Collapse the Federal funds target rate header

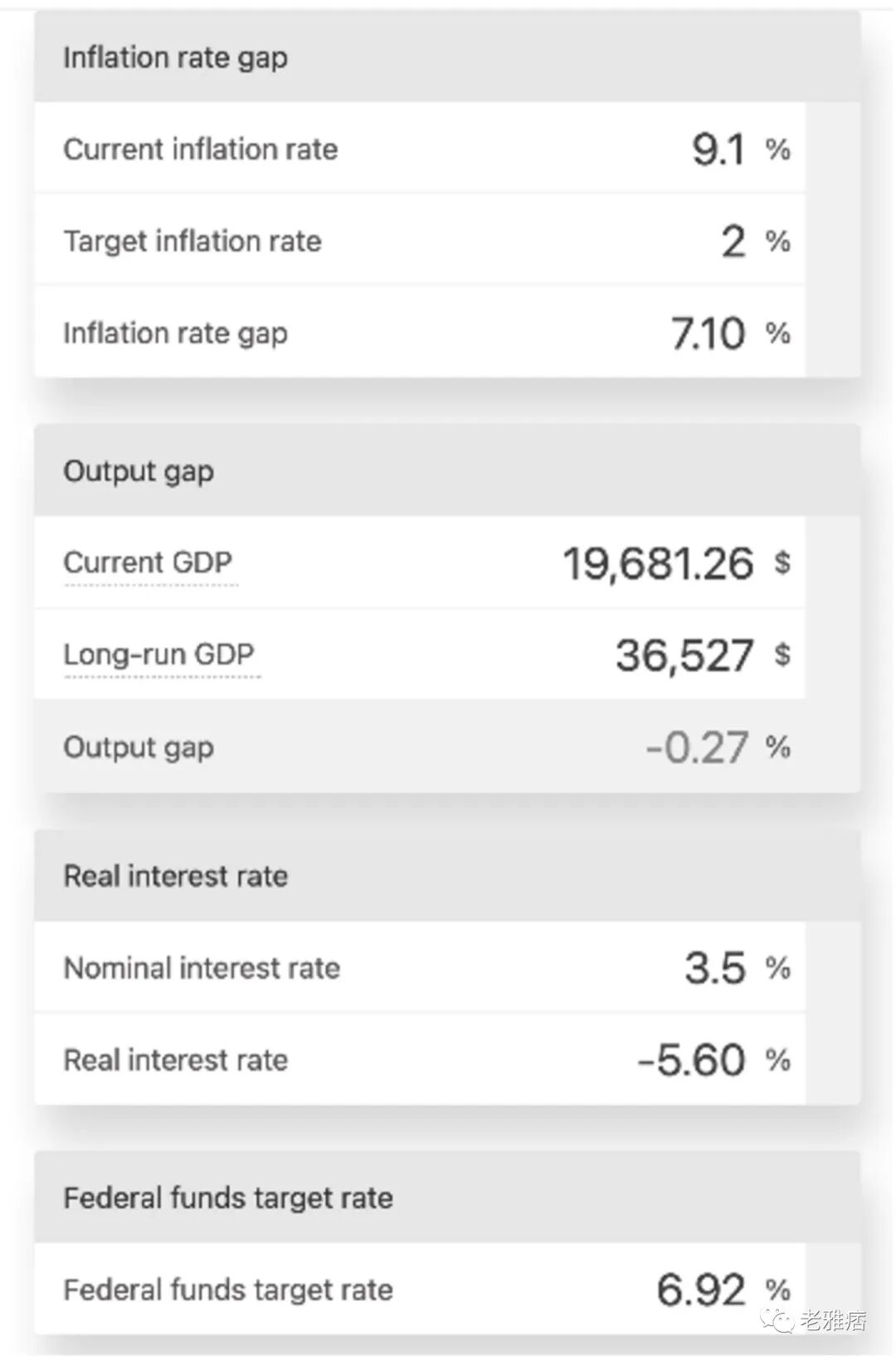tap(228, 1198)
